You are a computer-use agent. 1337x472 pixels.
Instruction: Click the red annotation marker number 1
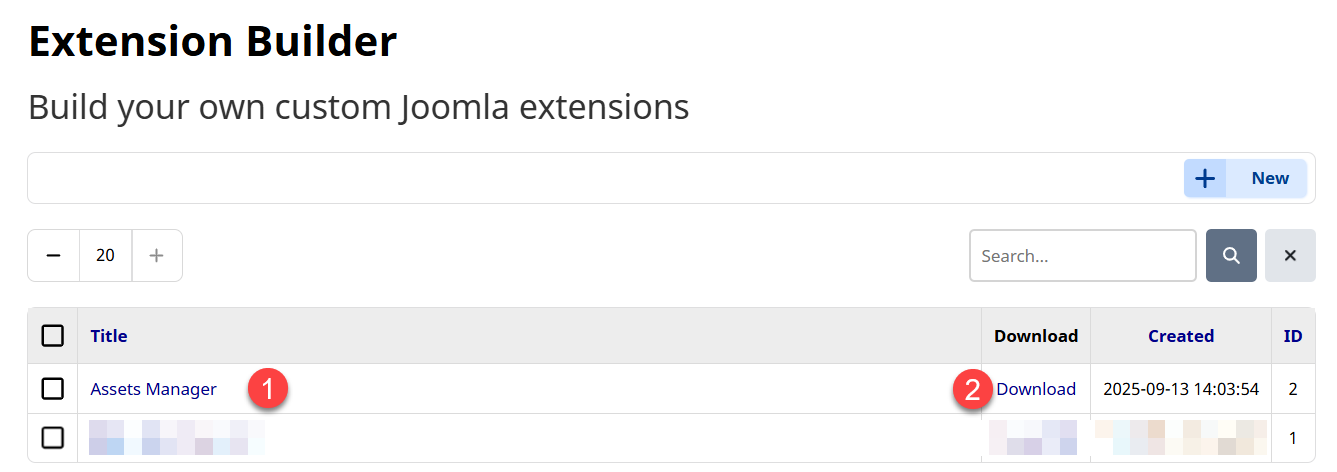coord(270,388)
